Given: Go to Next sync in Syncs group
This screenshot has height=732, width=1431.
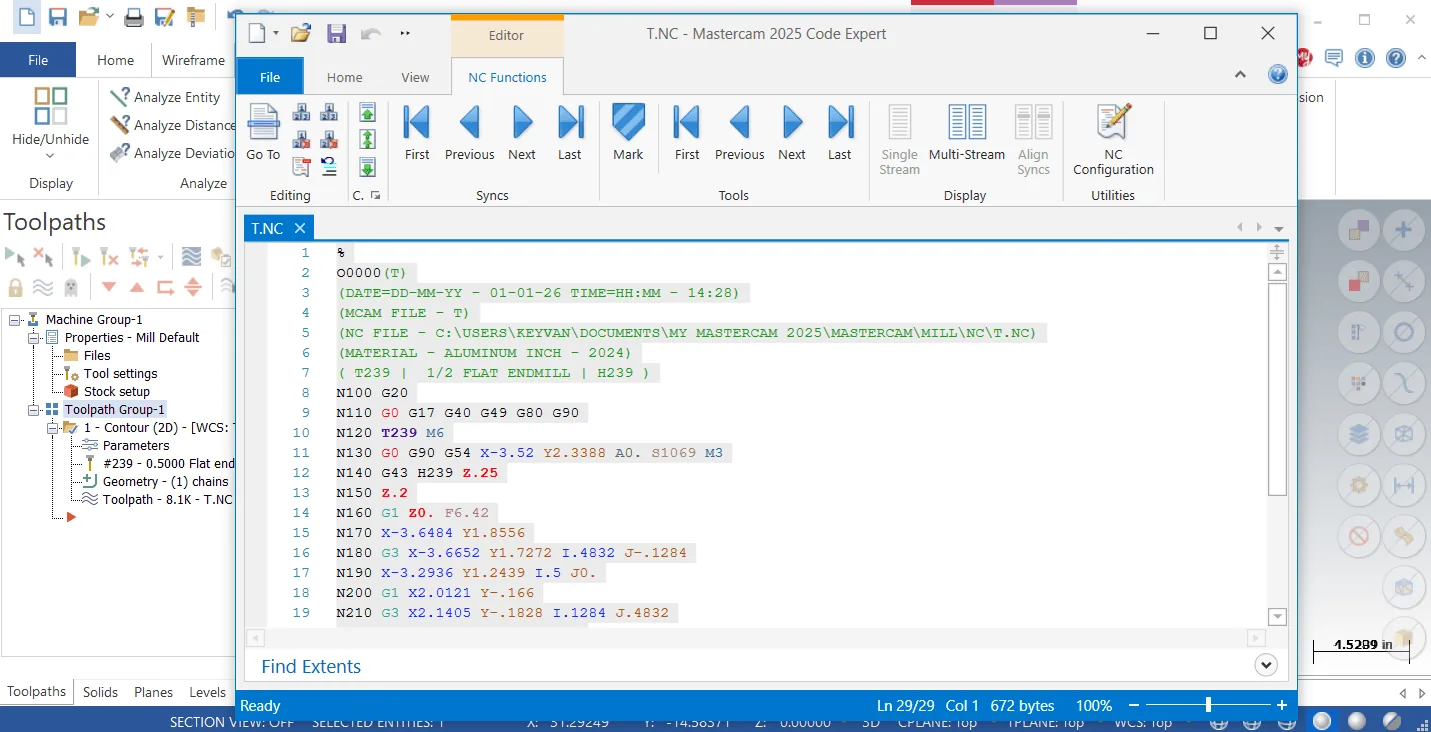Looking at the screenshot, I should (522, 132).
